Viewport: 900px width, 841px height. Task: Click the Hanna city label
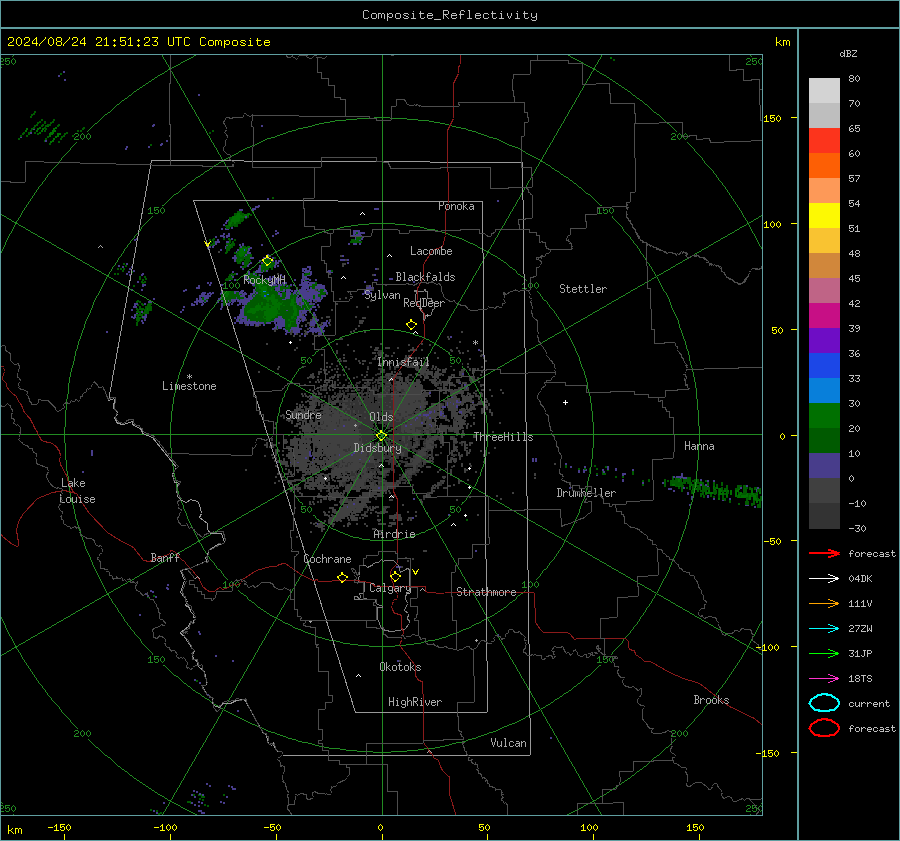pos(699,446)
